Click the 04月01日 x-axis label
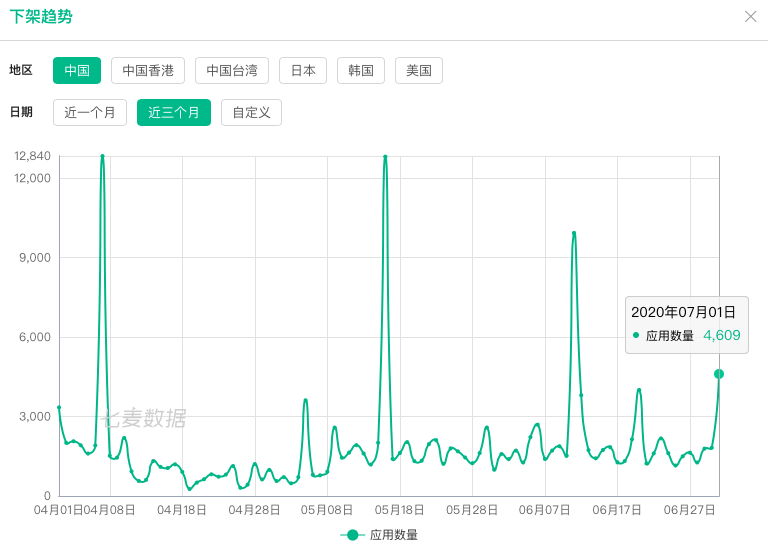This screenshot has height=548, width=768. [58, 510]
